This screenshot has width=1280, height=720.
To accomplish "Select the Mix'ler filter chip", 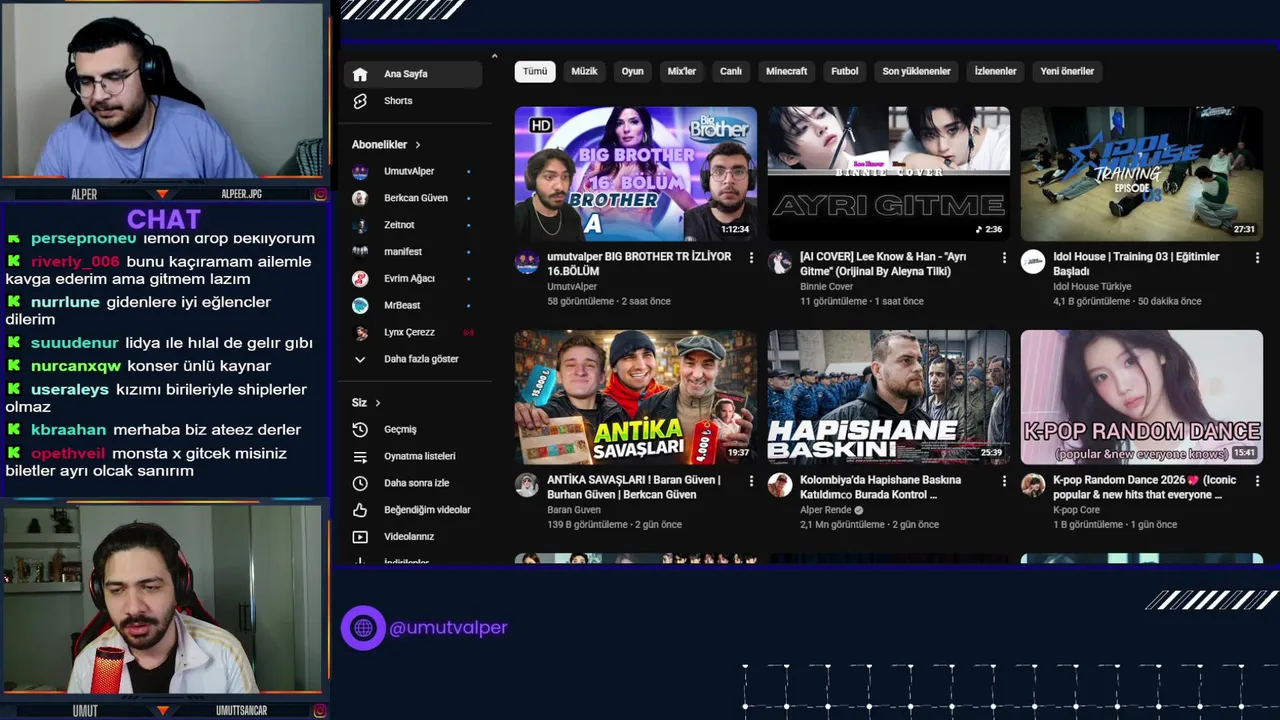I will 682,71.
